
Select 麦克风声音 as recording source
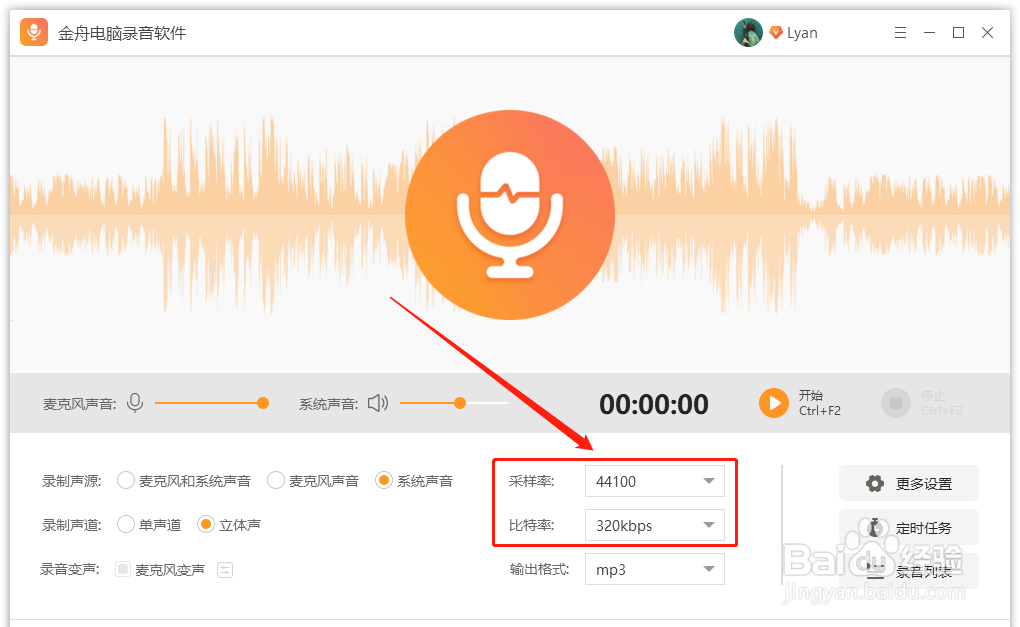click(314, 481)
